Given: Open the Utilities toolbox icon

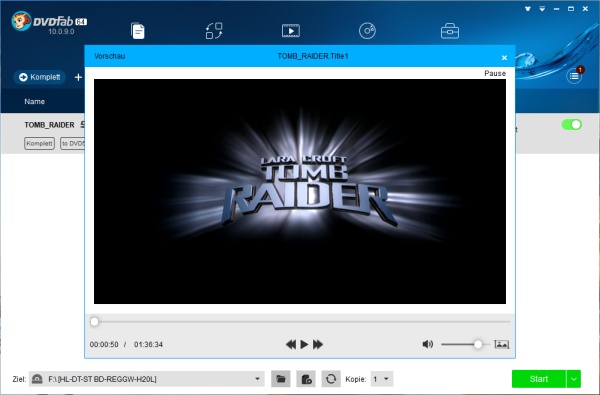Looking at the screenshot, I should pos(450,31).
